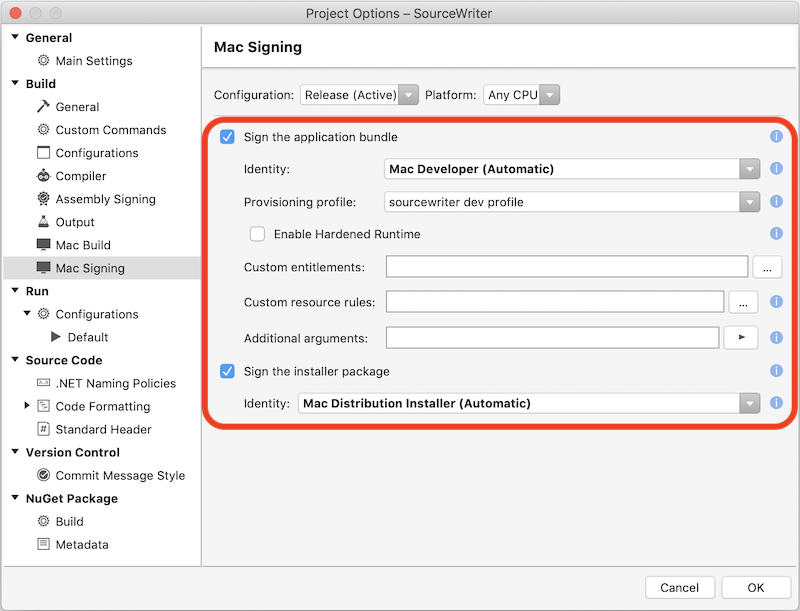Screen dimensions: 800x611
Task: Show info for Sign the installer package
Action: click(776, 371)
